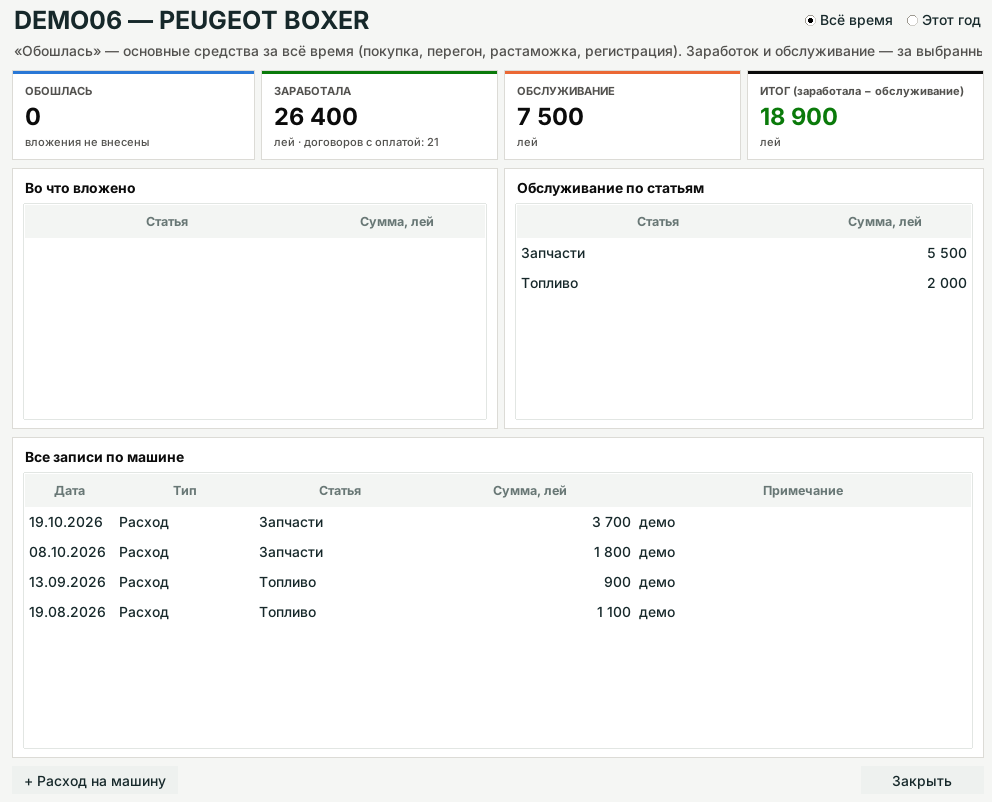Viewport: 992px width, 802px height.
Task: Click the "Топливо" cell in the 13.09.2026 record
Action: click(288, 583)
